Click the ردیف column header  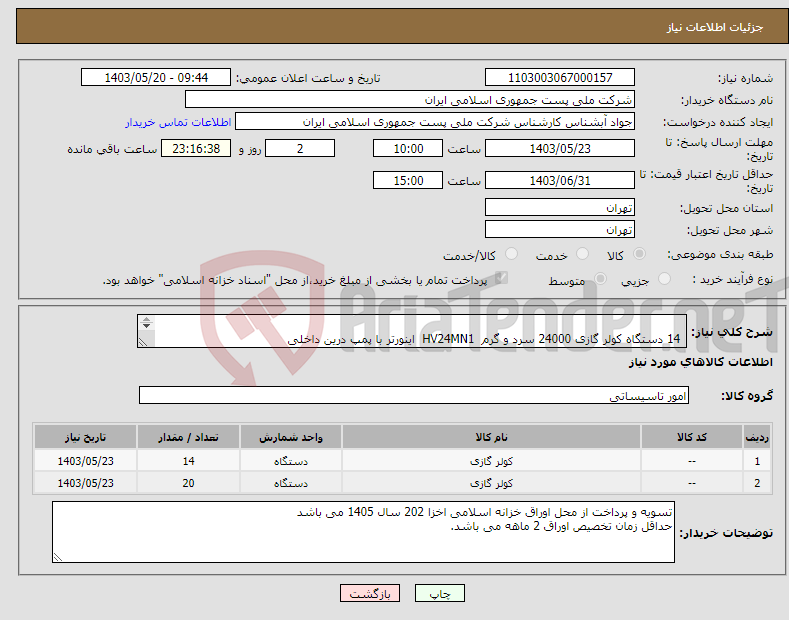(757, 437)
